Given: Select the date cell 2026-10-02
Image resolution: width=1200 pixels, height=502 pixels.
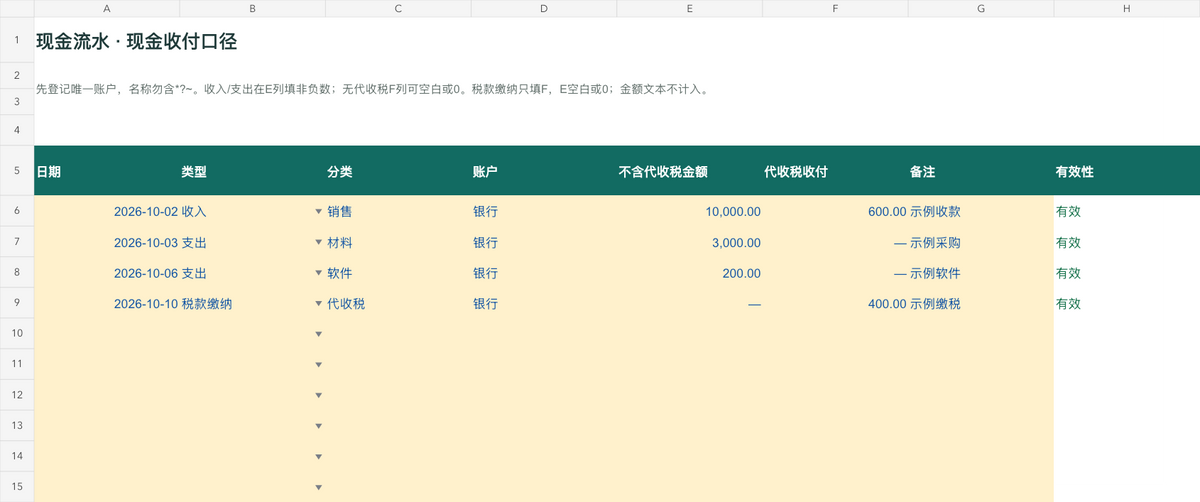Looking at the screenshot, I should tap(107, 212).
